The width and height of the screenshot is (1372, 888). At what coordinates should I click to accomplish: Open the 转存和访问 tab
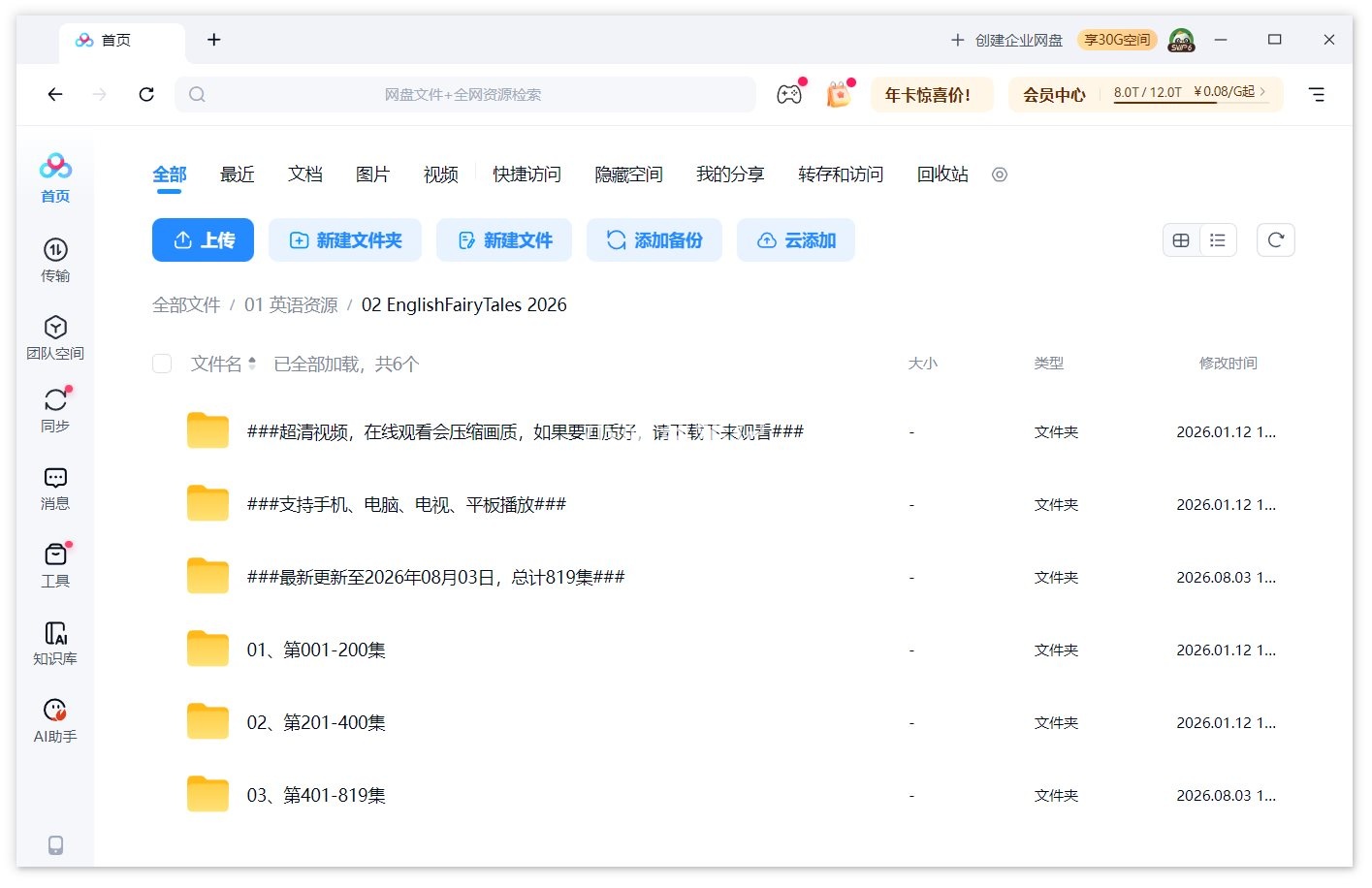click(x=841, y=174)
